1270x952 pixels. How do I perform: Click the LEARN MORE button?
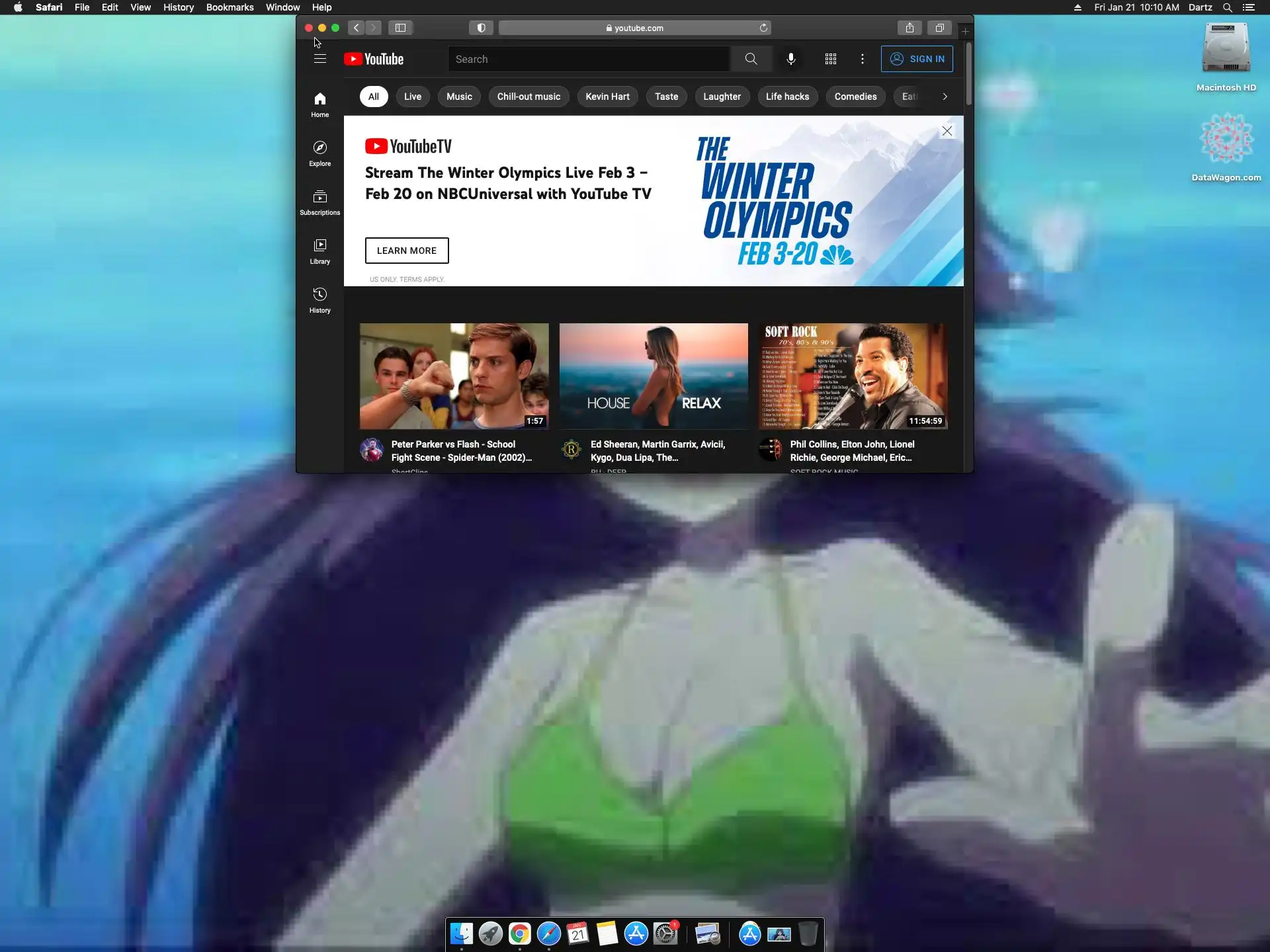(406, 251)
